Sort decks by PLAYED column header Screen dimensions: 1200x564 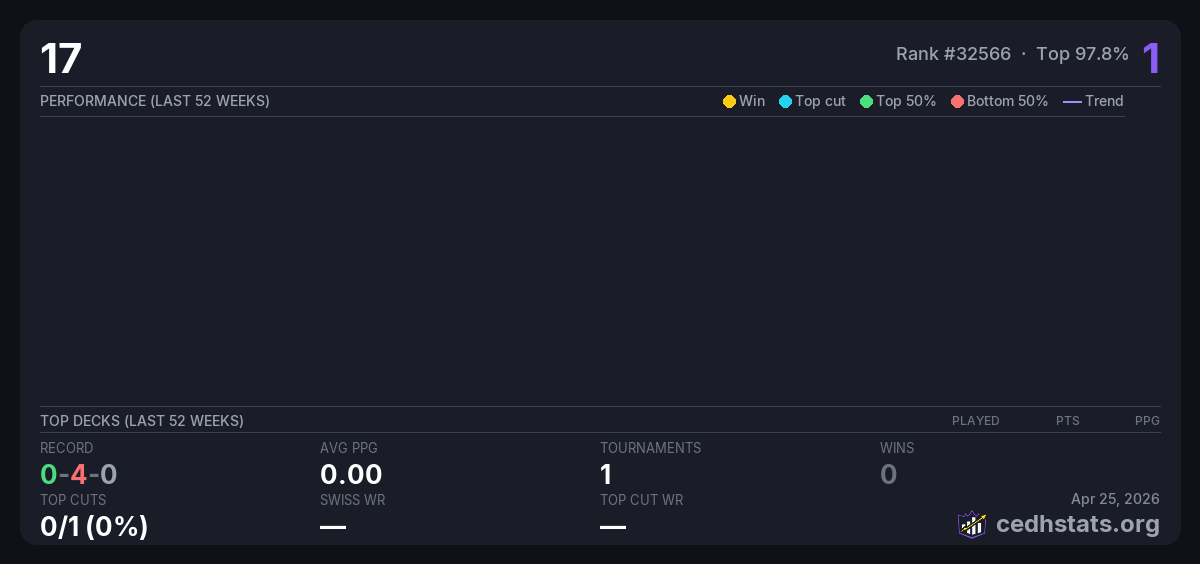[x=975, y=421]
